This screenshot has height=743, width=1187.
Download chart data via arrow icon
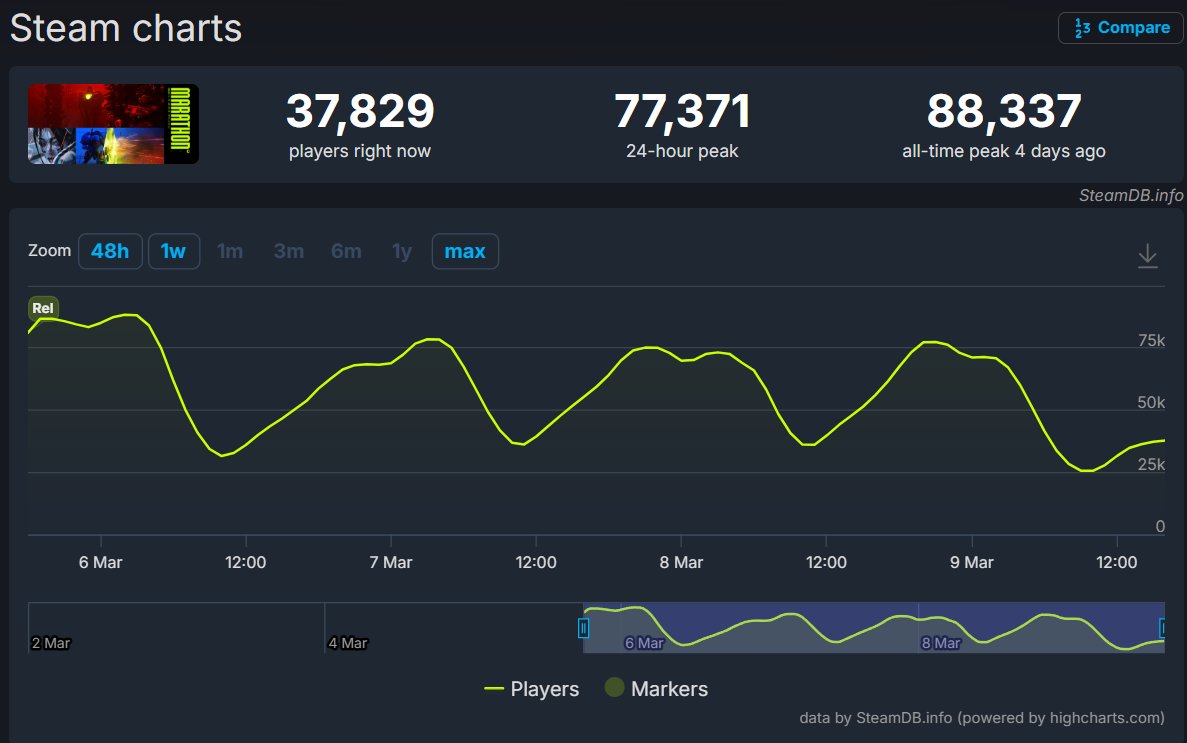1148,256
